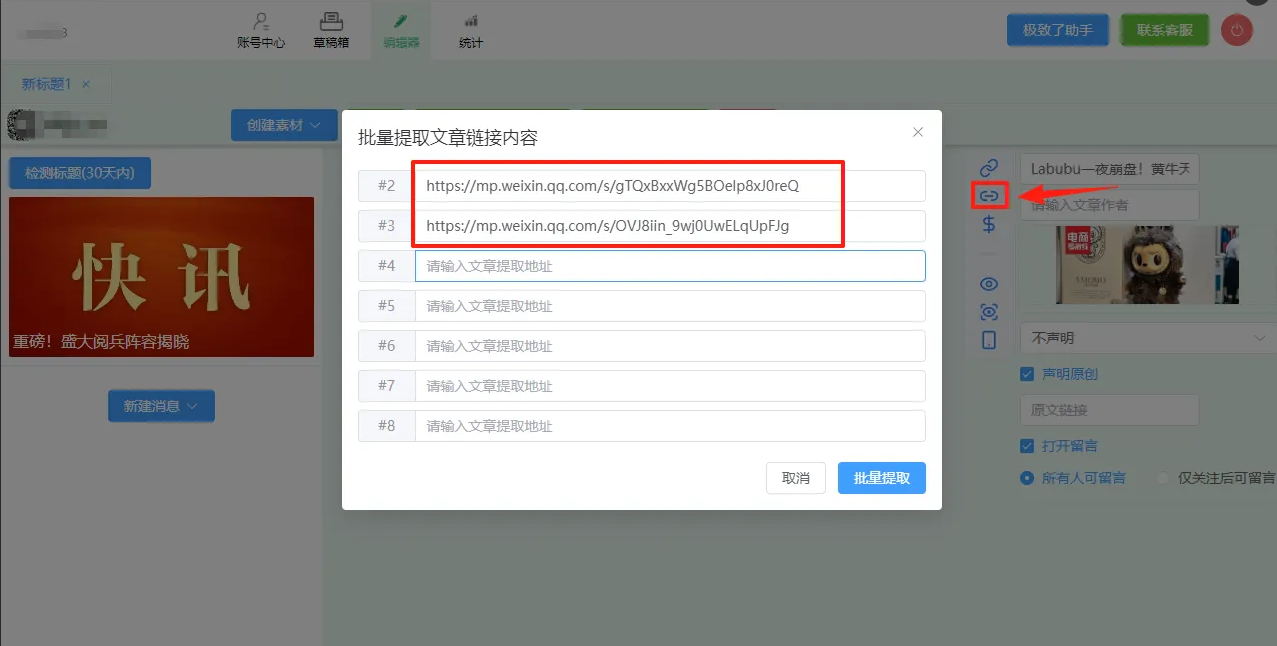The height and width of the screenshot is (646, 1277).
Task: Toggle the 打开留言 checkbox
Action: [x=1027, y=446]
